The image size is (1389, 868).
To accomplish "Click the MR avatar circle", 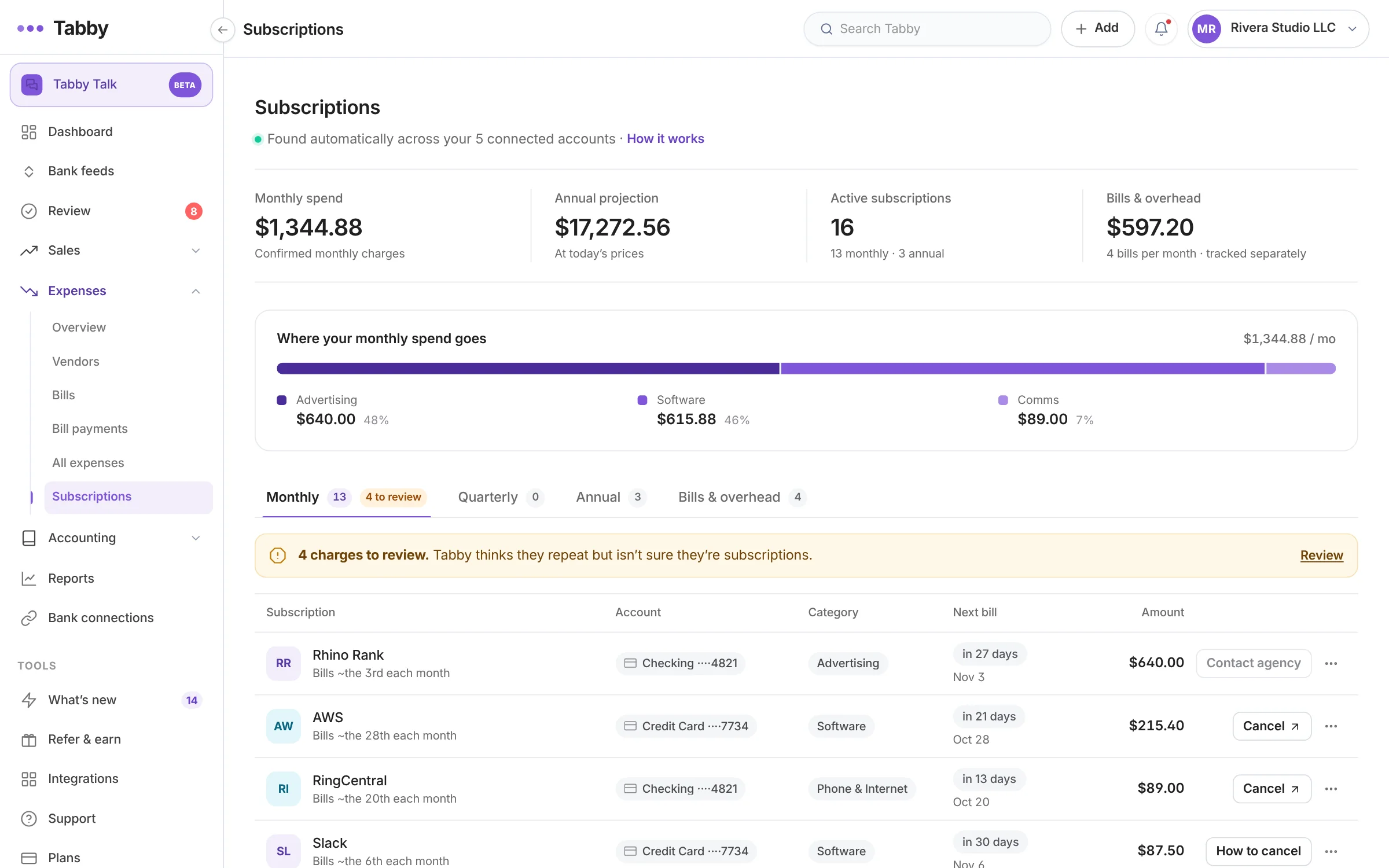I will [1206, 28].
